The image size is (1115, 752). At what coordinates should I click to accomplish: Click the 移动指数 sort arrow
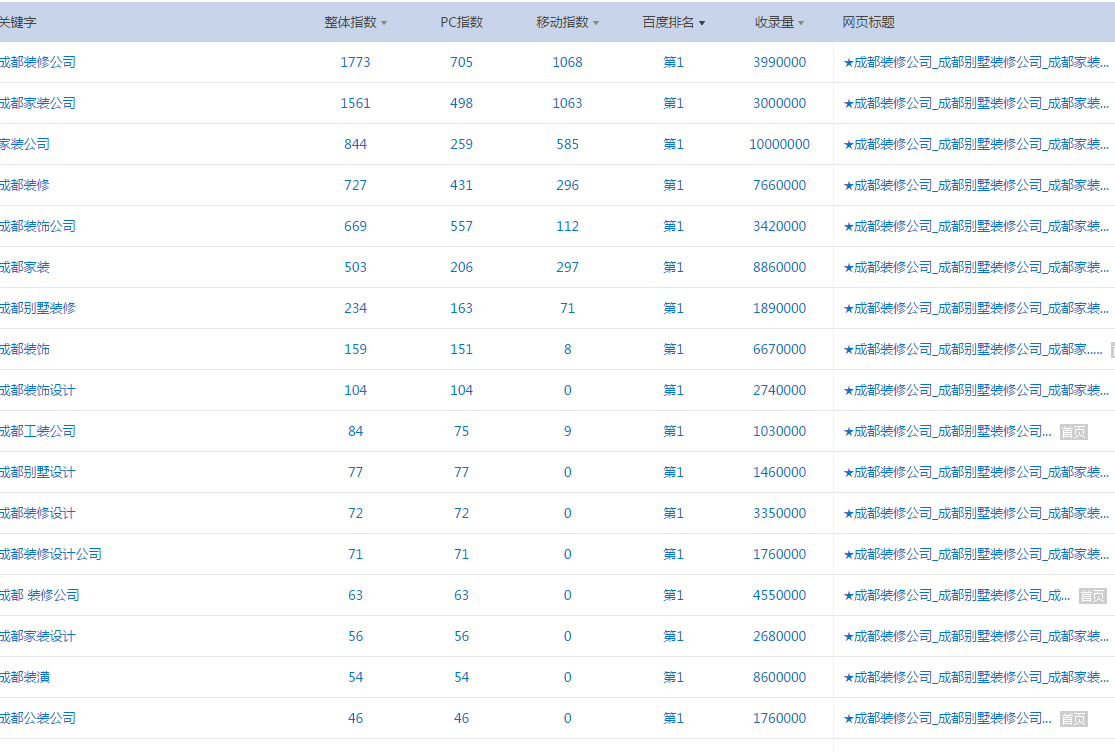[x=596, y=23]
